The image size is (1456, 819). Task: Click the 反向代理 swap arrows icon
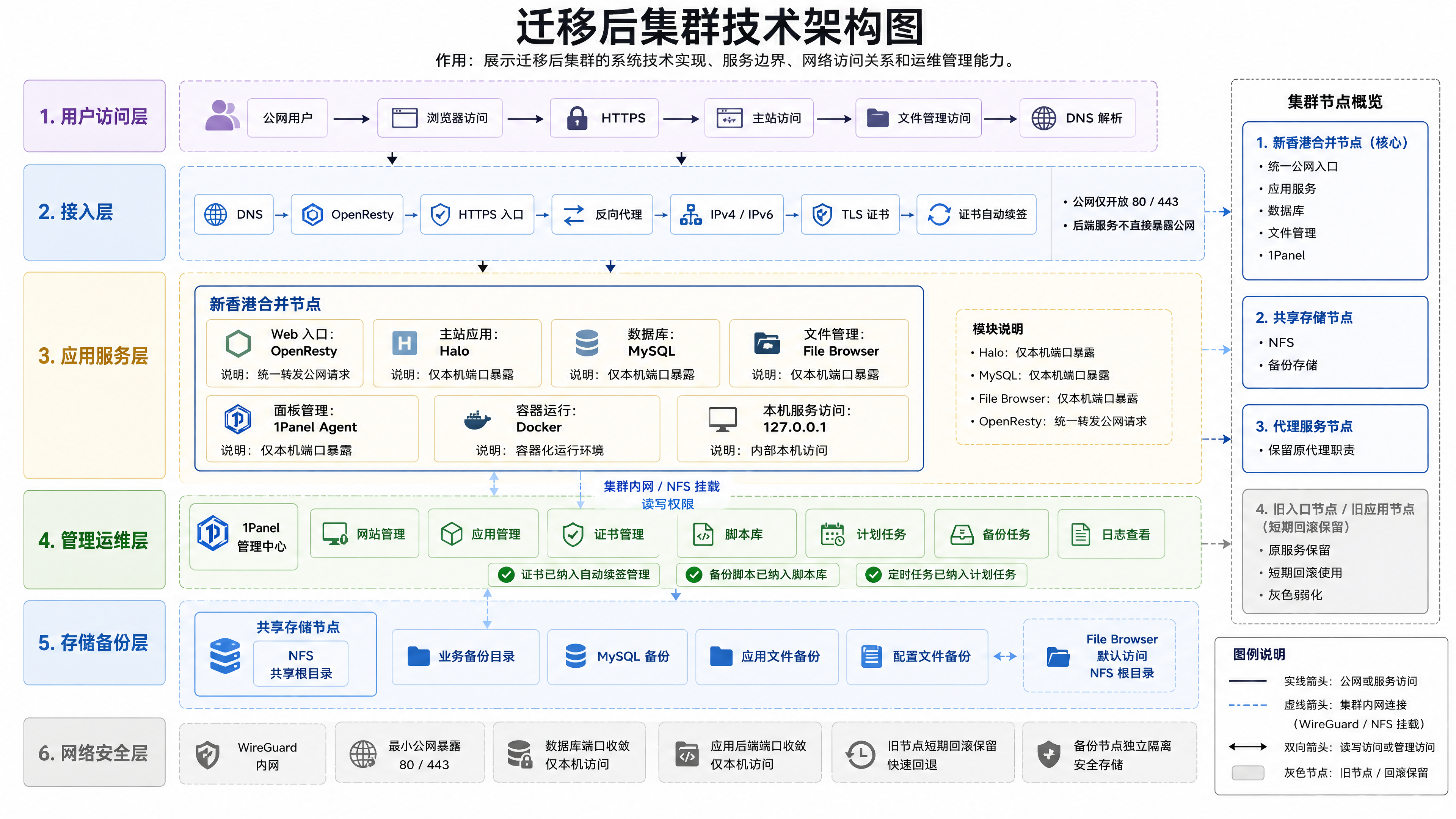[x=574, y=215]
